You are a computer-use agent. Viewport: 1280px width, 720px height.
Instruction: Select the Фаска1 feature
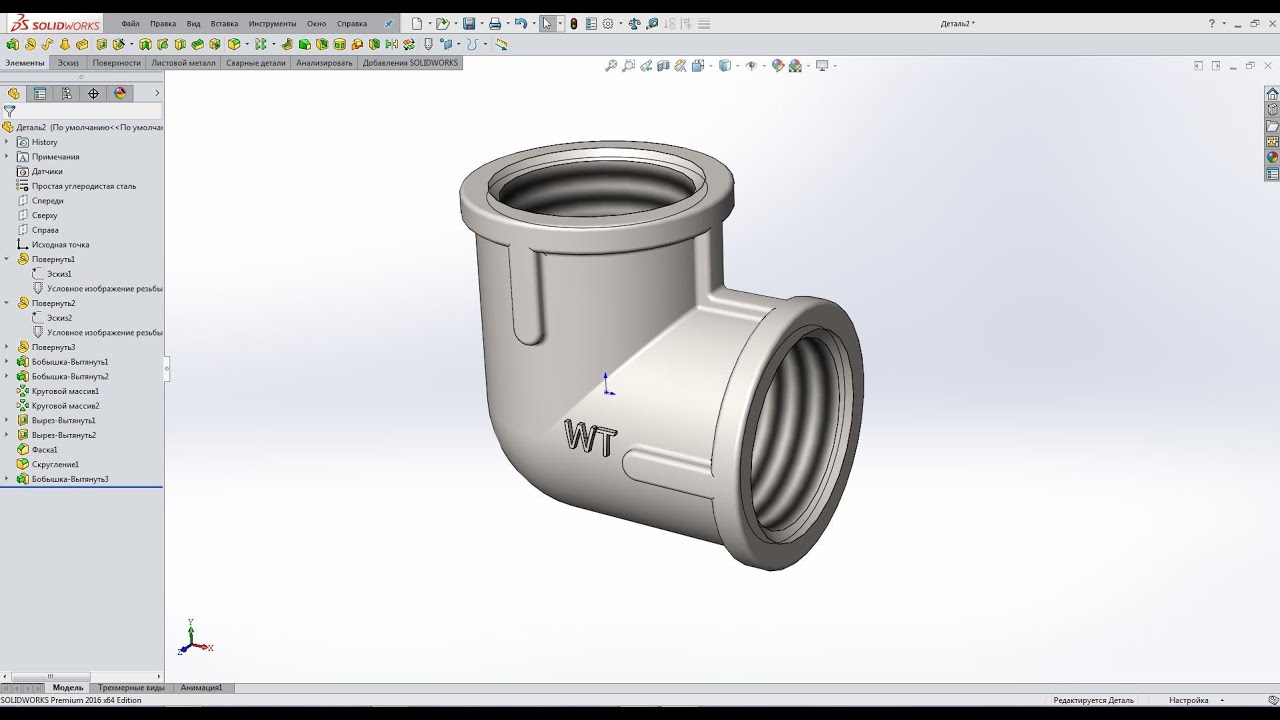[x=37, y=450]
